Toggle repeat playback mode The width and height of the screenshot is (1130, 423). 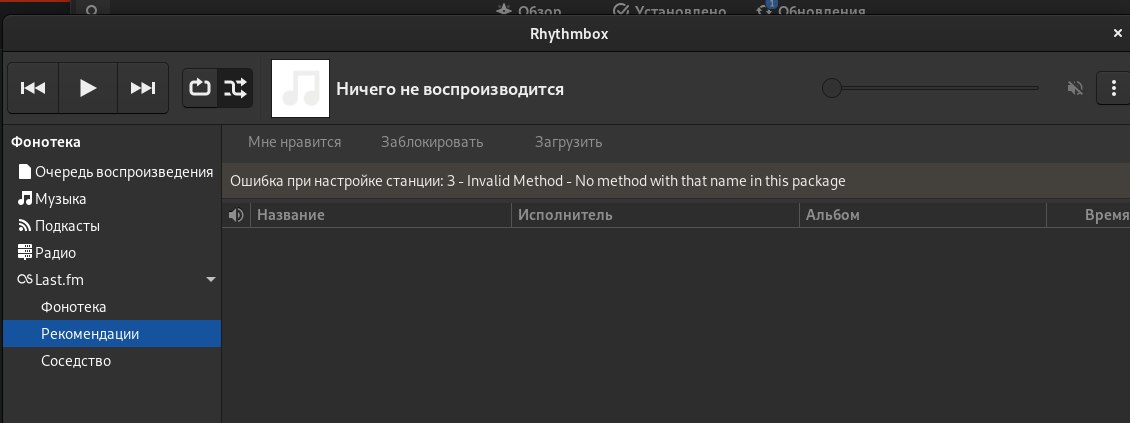point(200,88)
